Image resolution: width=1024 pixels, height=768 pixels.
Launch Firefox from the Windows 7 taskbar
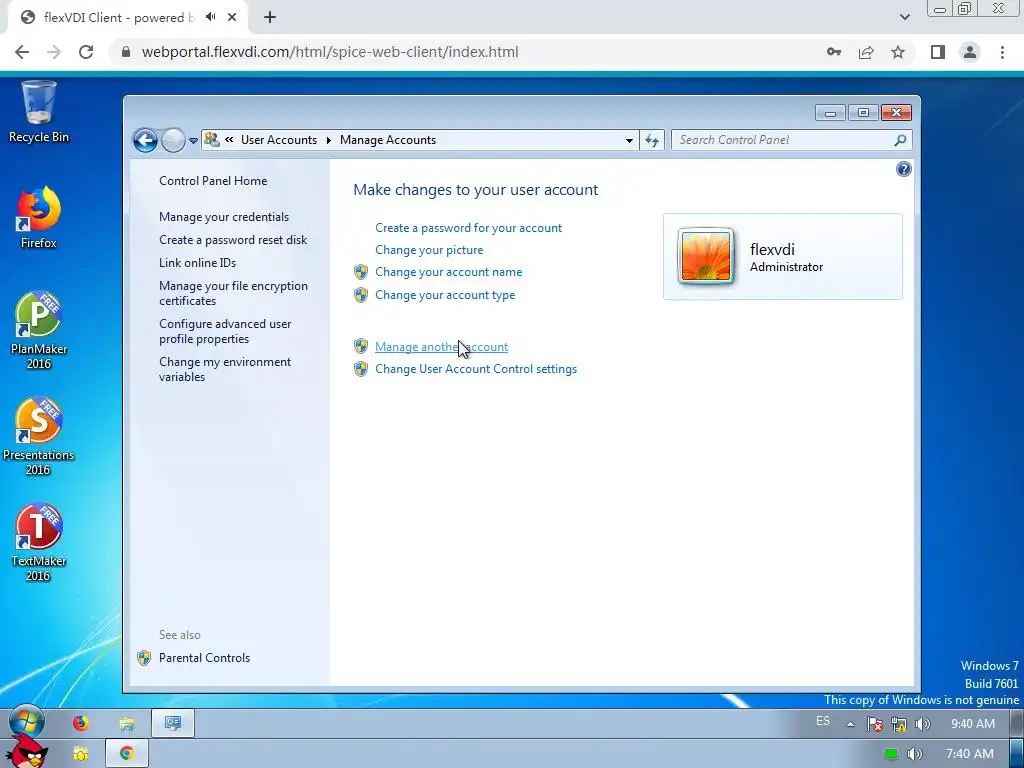[80, 723]
